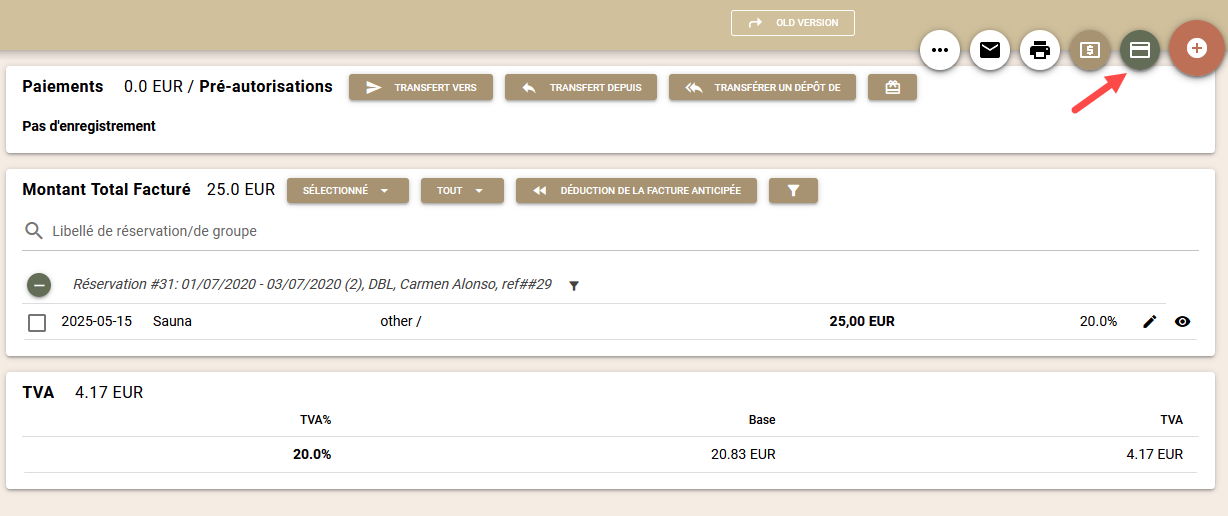This screenshot has height=516, width=1228.
Task: Click the Montant Total Facturé heading
Action: pos(106,189)
